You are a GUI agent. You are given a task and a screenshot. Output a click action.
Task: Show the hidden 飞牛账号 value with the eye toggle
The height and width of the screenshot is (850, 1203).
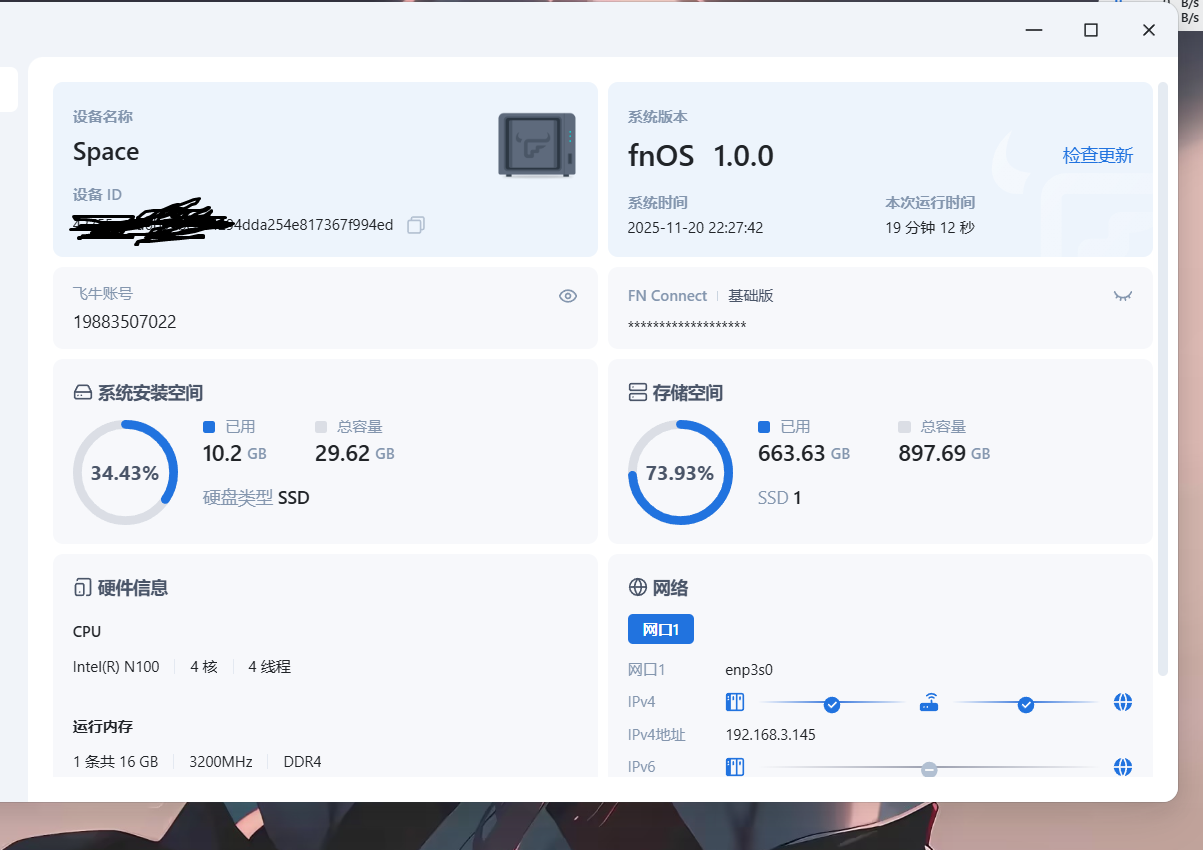pos(567,296)
